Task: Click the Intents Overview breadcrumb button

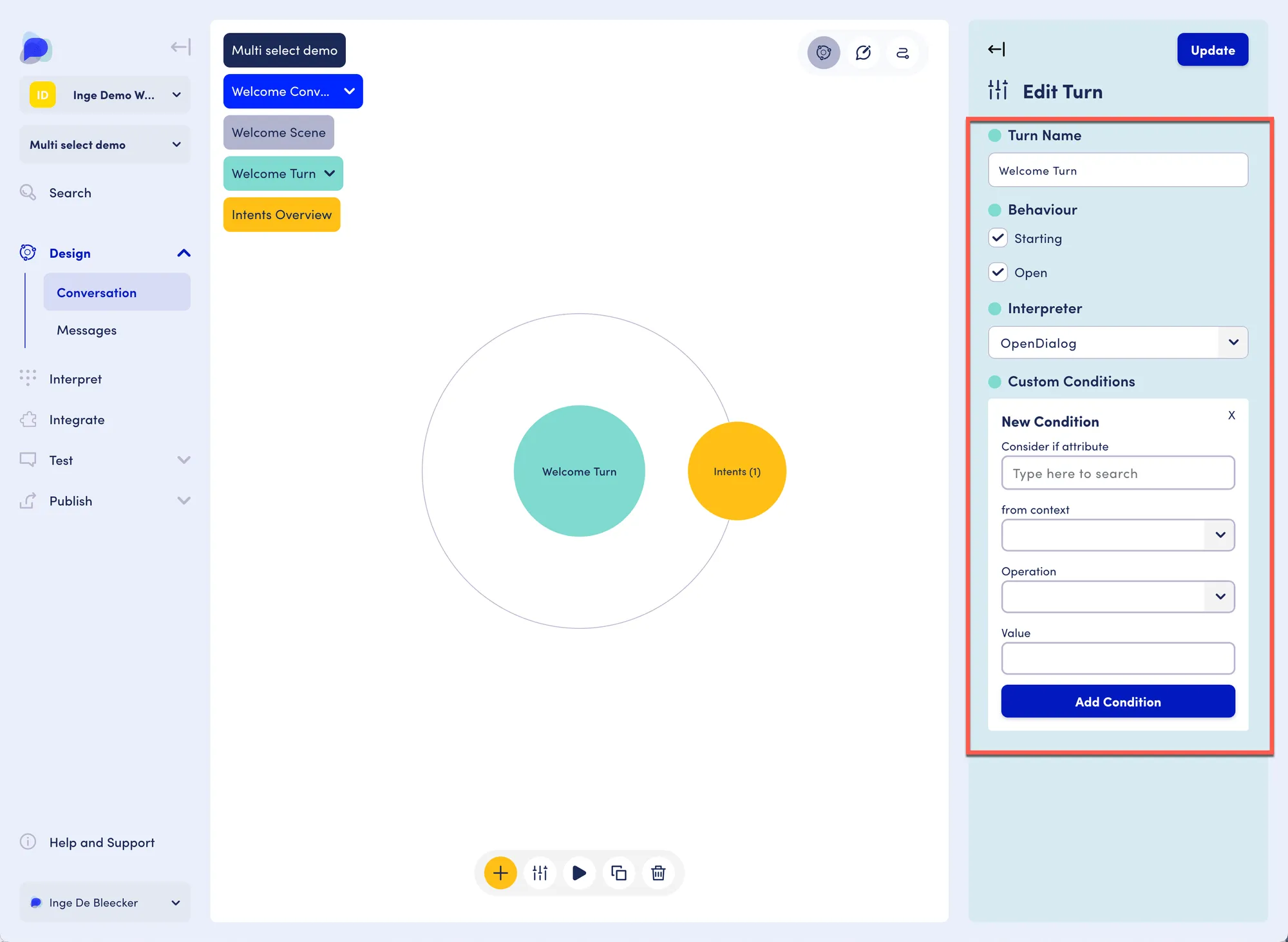Action: pos(281,215)
